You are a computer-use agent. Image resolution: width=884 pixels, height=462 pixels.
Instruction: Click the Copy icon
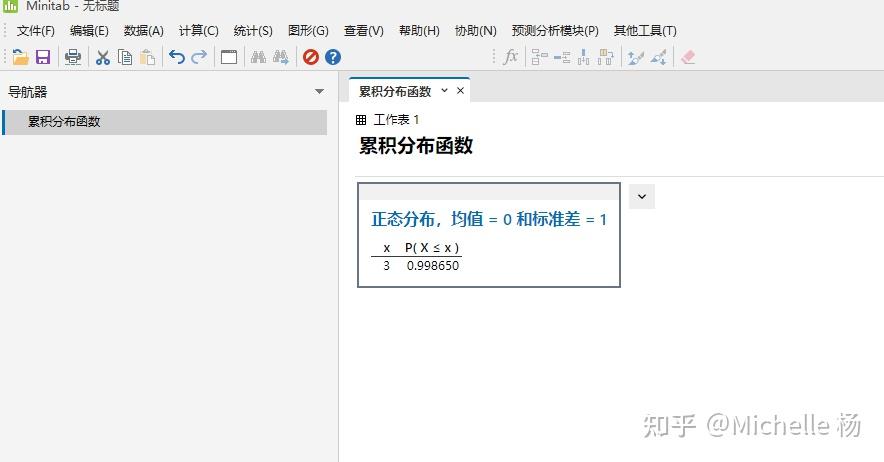[x=125, y=57]
